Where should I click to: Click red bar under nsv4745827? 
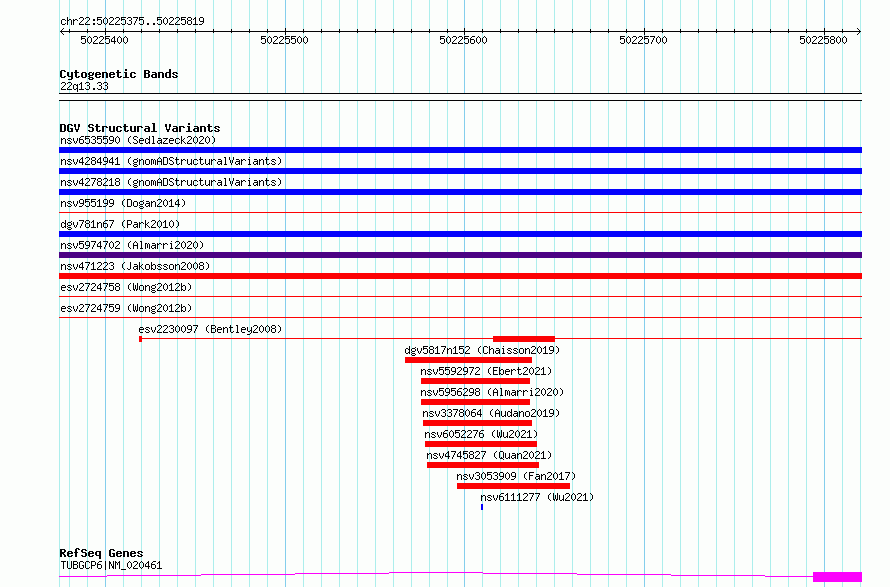click(483, 465)
